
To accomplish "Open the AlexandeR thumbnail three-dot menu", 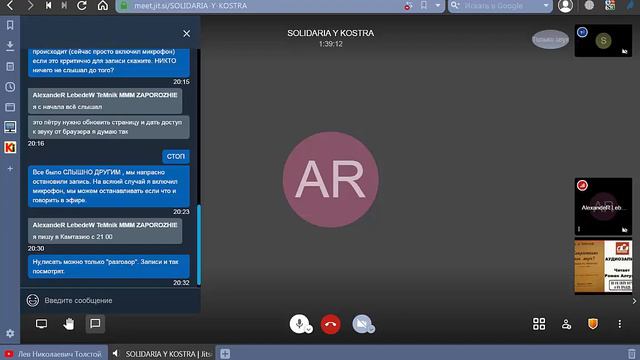I will [x=579, y=229].
